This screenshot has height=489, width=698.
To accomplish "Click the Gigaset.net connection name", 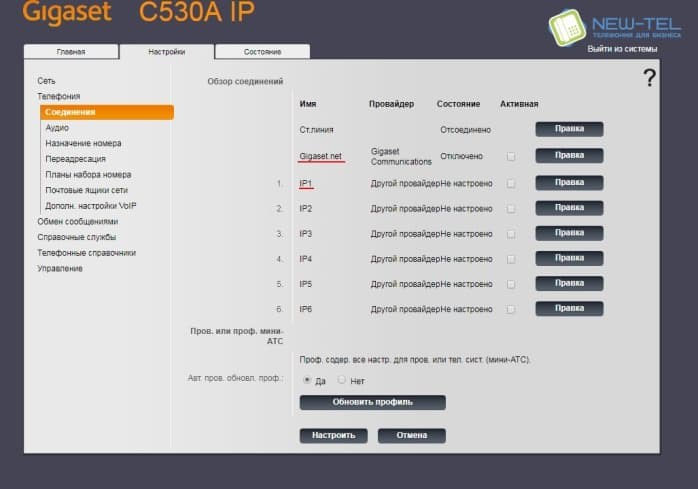I will [x=321, y=156].
